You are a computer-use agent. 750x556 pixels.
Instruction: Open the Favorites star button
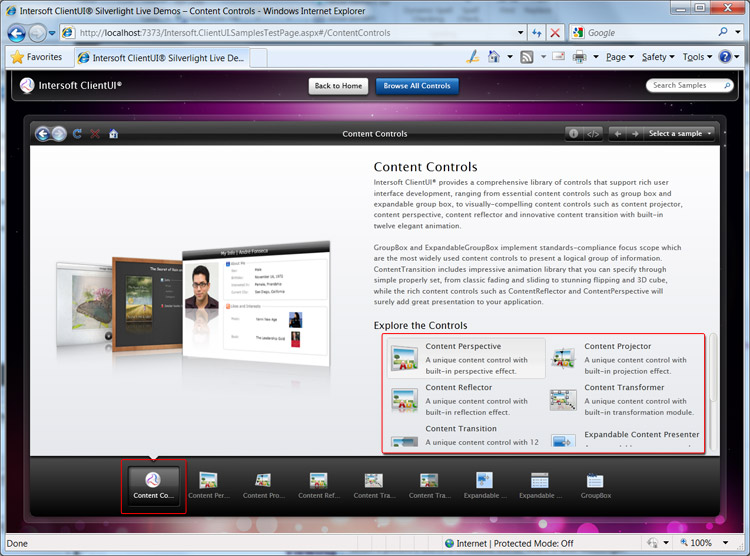(37, 57)
